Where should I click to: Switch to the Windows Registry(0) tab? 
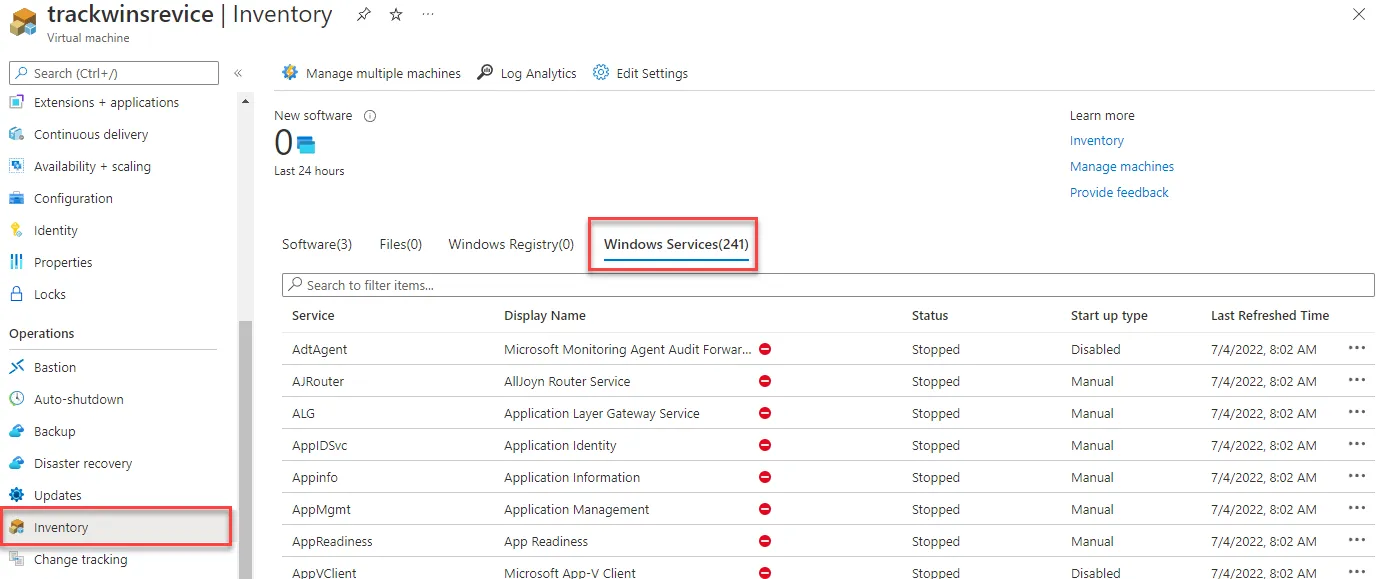tap(511, 244)
